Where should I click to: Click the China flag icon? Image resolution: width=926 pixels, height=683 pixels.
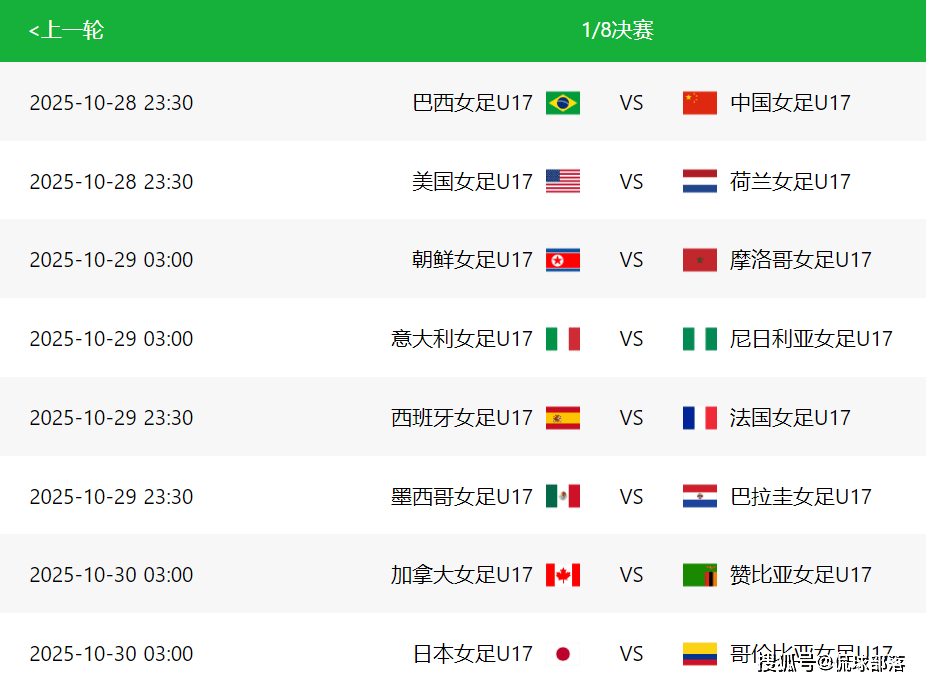coord(699,102)
